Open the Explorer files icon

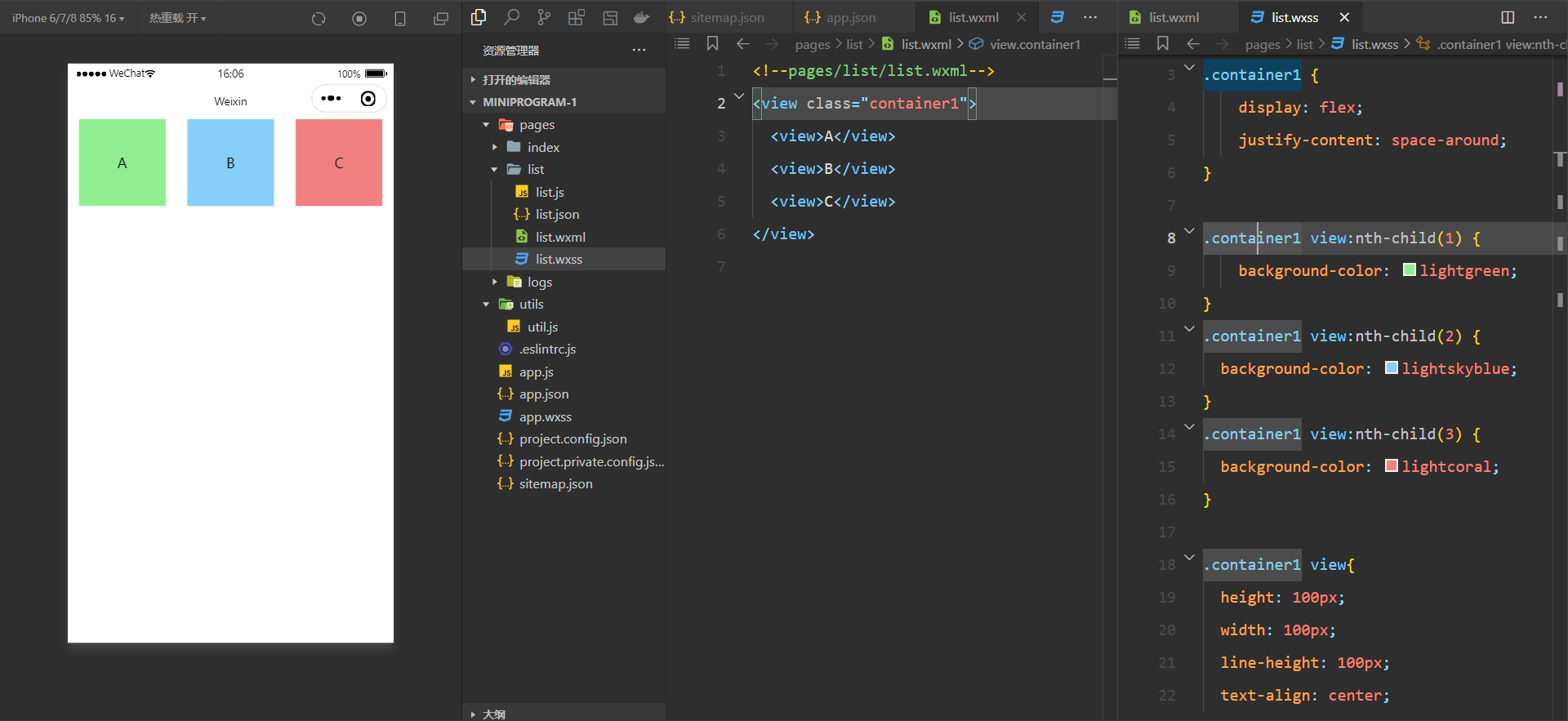pos(479,17)
